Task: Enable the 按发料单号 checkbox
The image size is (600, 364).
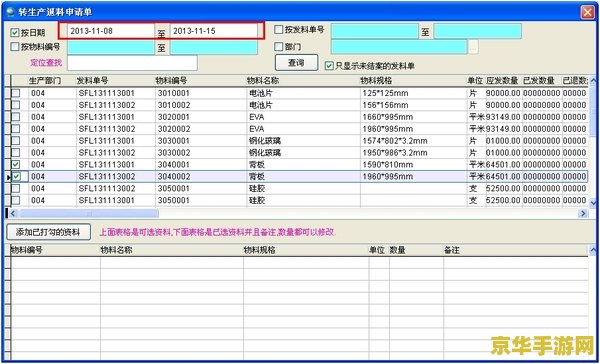Action: point(279,29)
